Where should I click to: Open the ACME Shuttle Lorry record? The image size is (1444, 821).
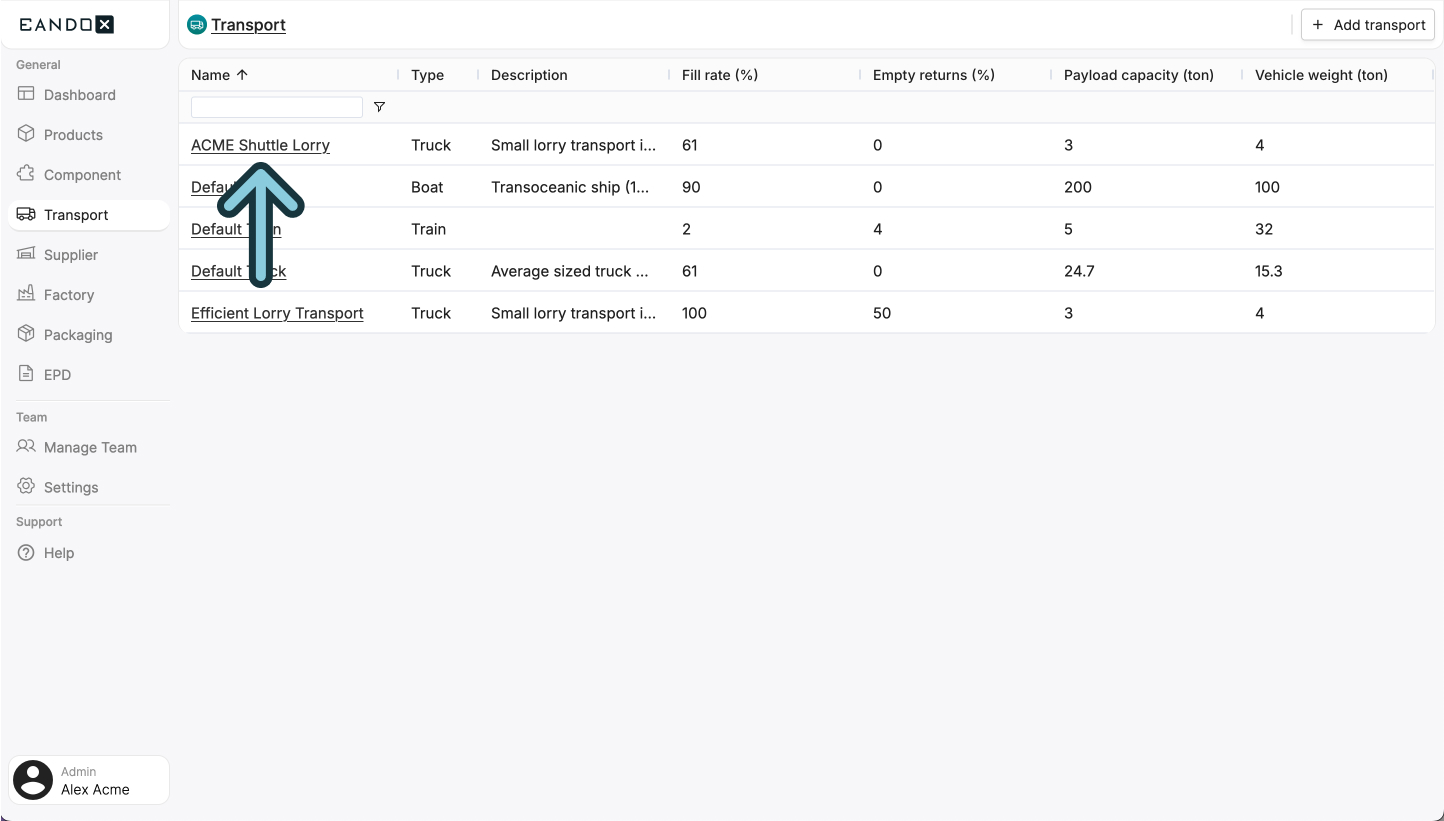click(x=260, y=145)
